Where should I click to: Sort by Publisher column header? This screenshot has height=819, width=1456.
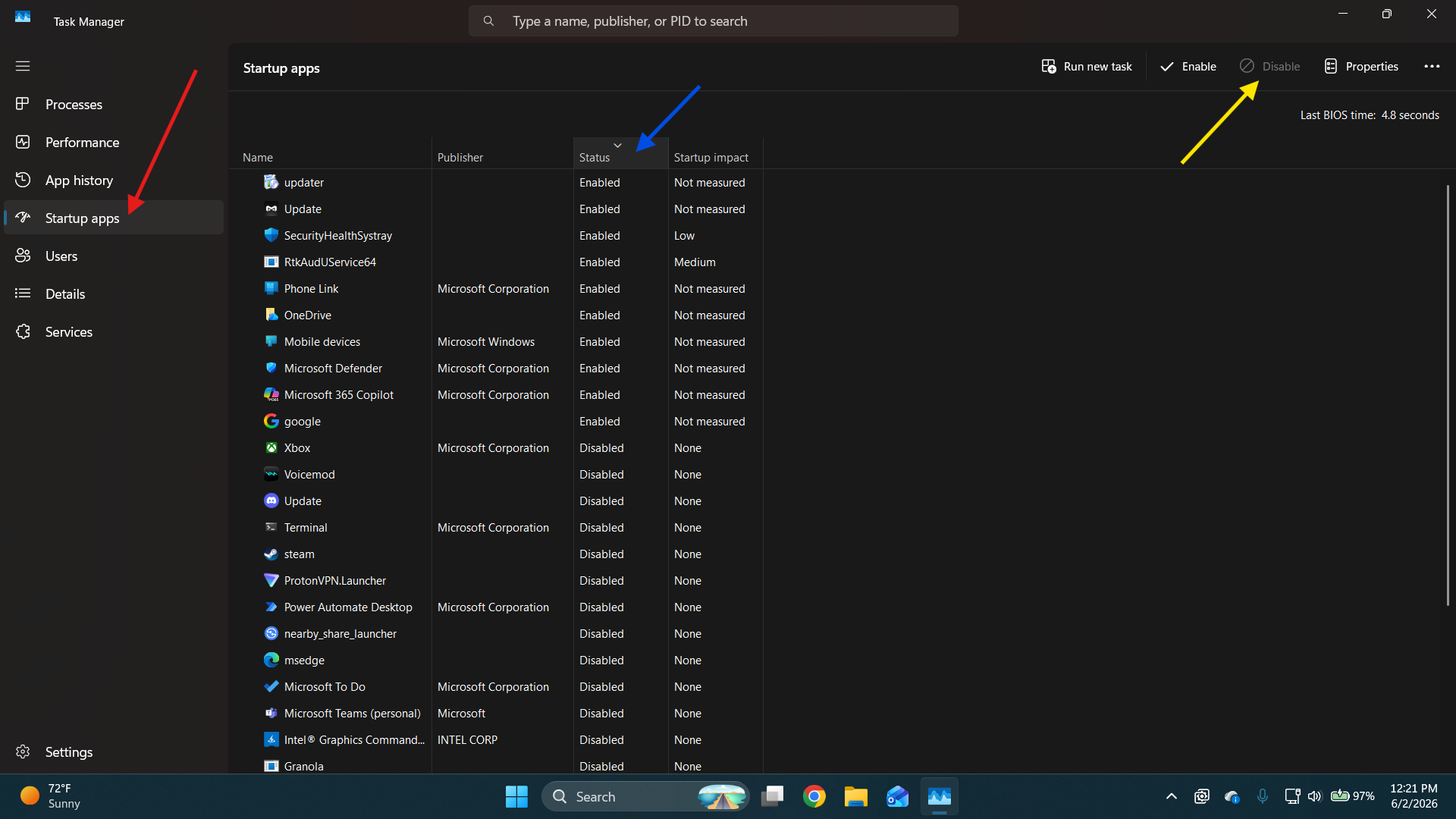click(503, 153)
